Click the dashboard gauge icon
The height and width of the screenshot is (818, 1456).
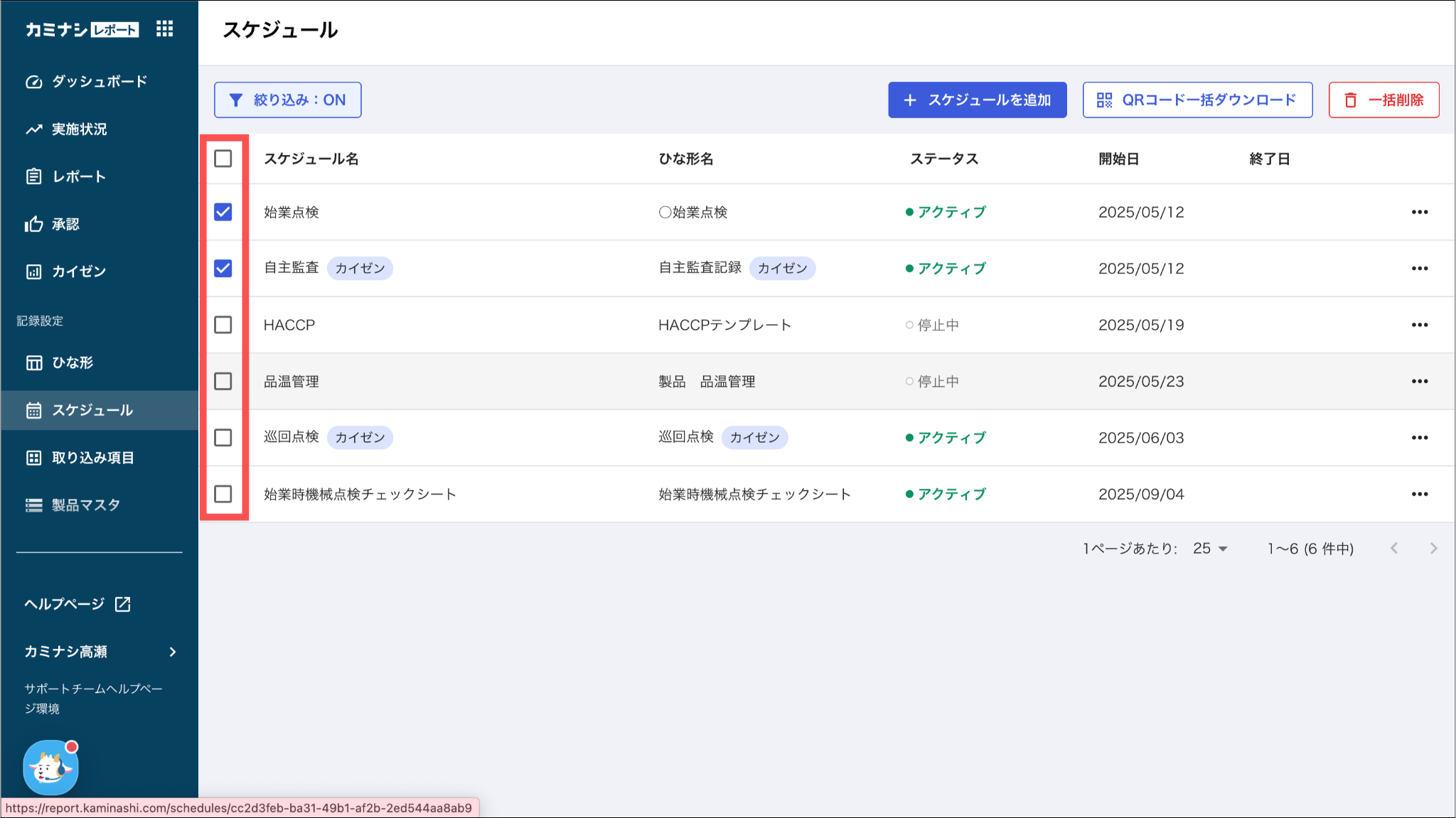point(33,82)
